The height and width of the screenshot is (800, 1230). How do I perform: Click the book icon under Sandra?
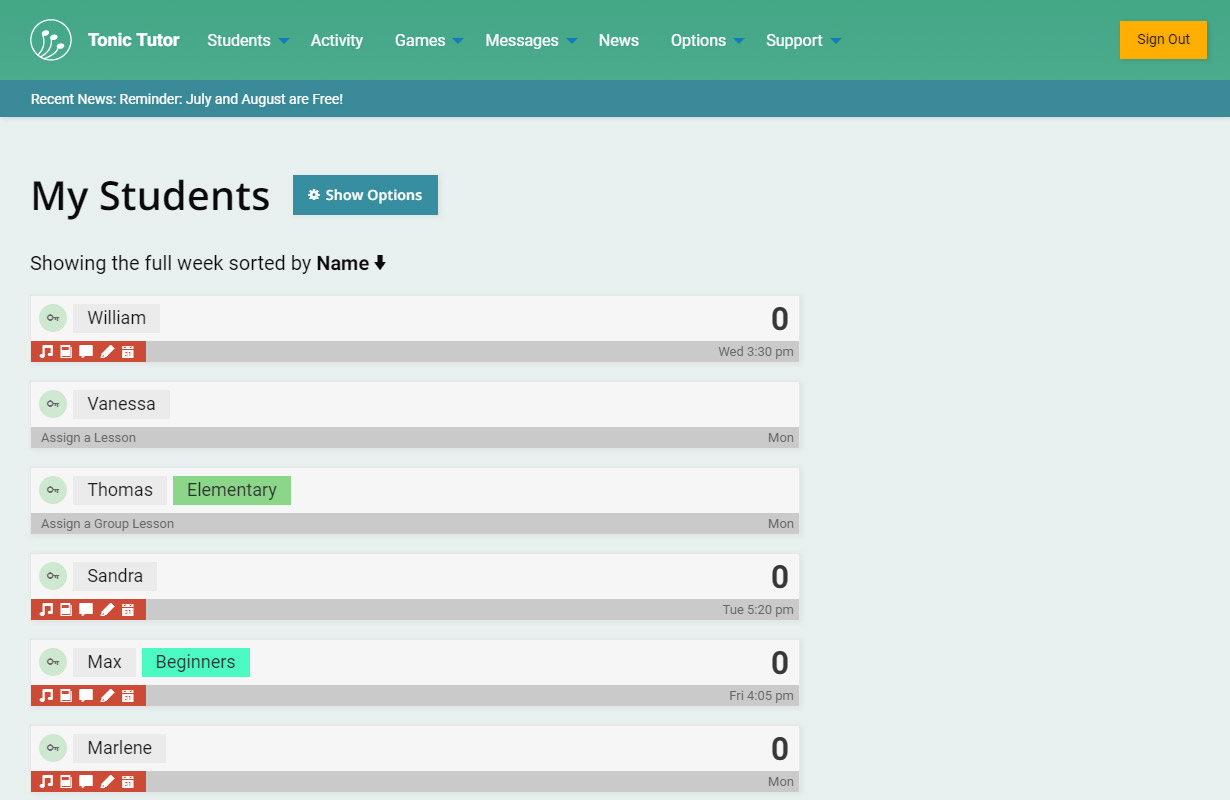66,610
